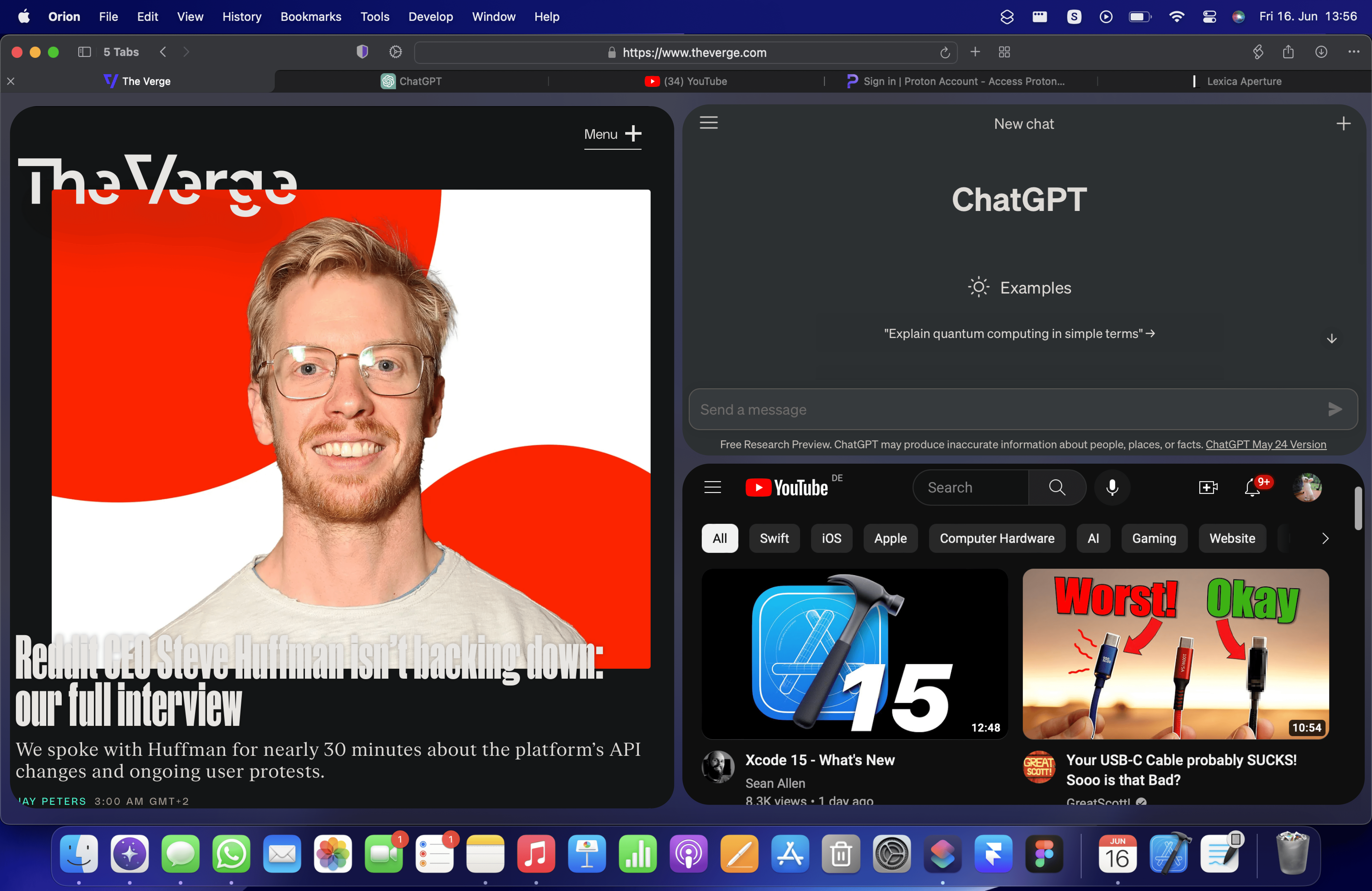Open the YouTube create video button
This screenshot has width=1372, height=891.
tap(1208, 487)
